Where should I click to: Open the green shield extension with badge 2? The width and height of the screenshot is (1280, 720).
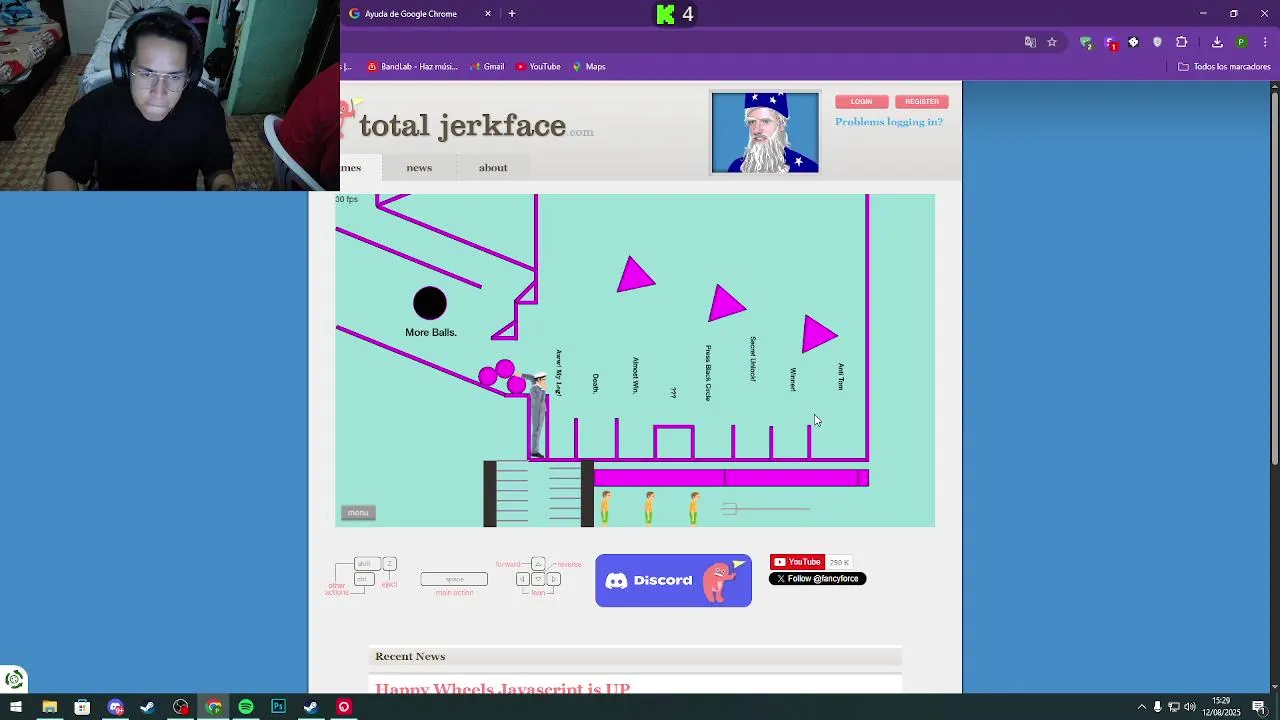pyautogui.click(x=1086, y=42)
